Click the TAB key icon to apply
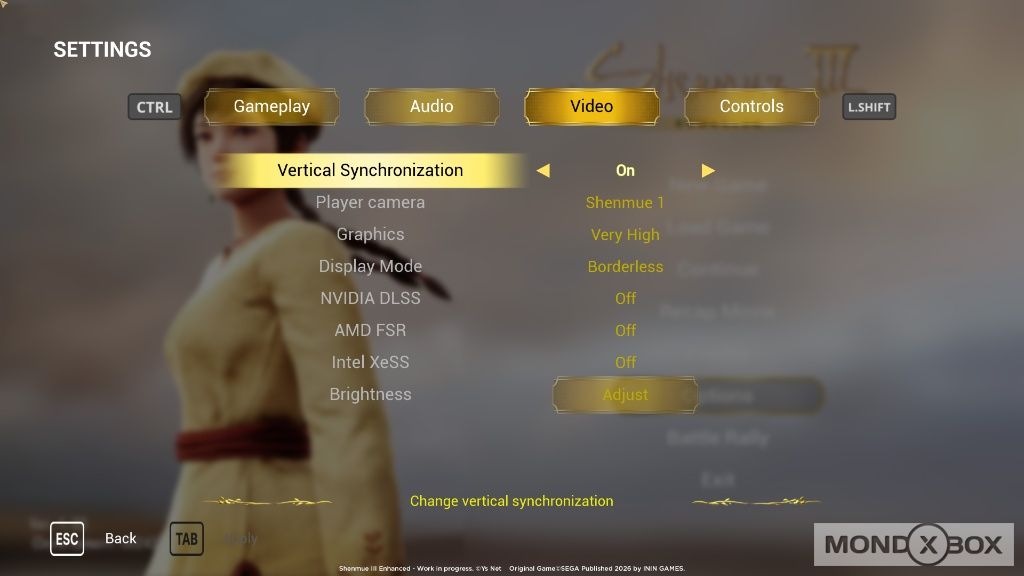This screenshot has height=576, width=1024. [186, 539]
